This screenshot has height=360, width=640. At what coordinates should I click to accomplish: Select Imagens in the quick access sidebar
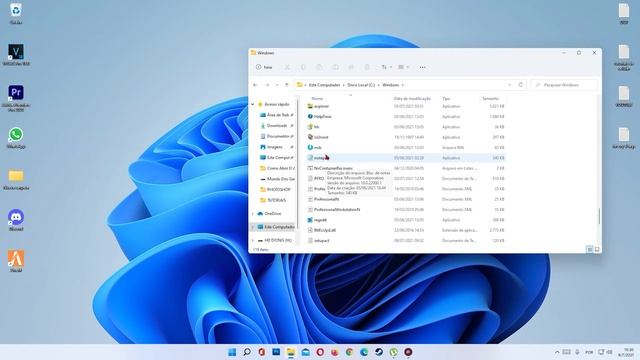277,147
